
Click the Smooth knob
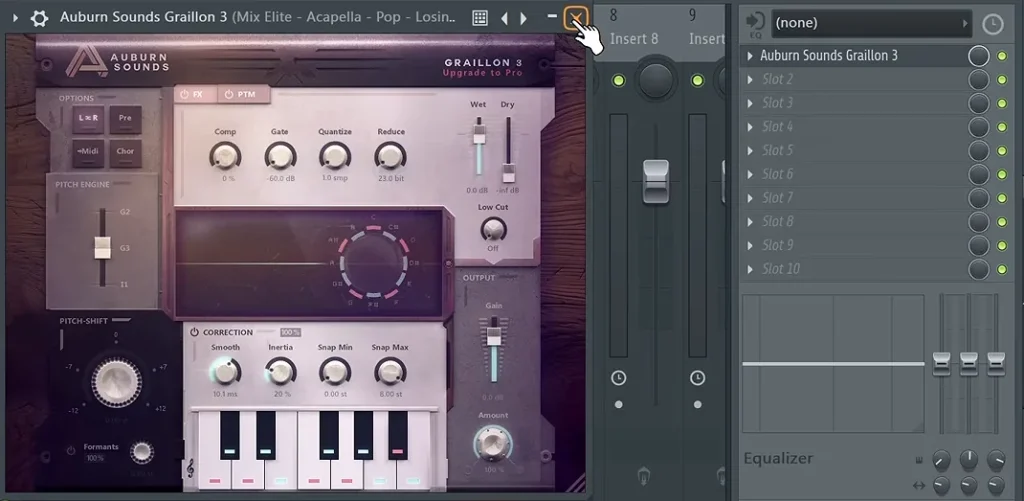pos(225,372)
